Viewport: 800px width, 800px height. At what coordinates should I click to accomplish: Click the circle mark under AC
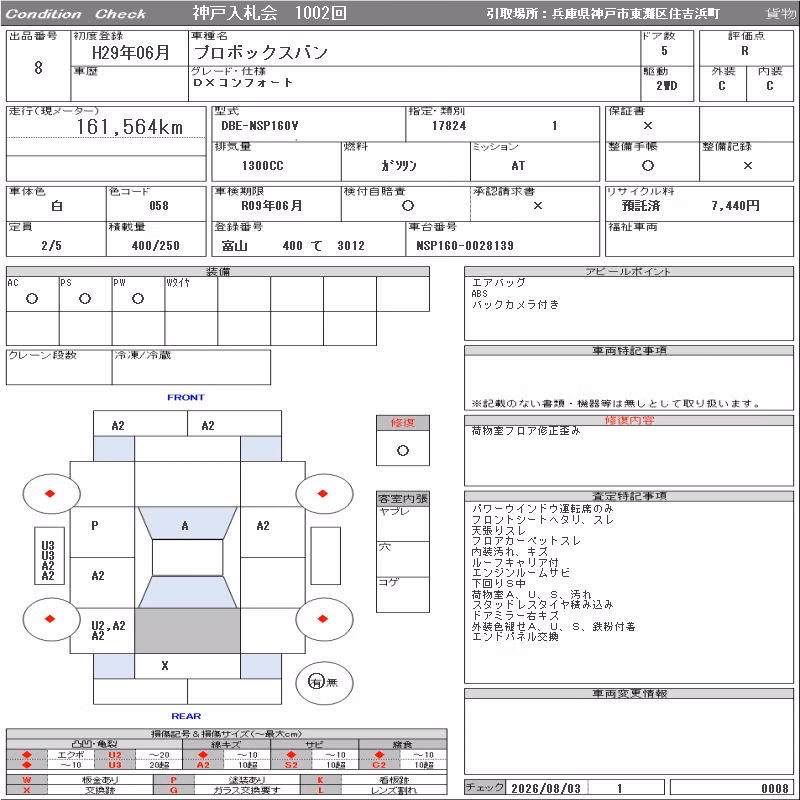(x=32, y=298)
